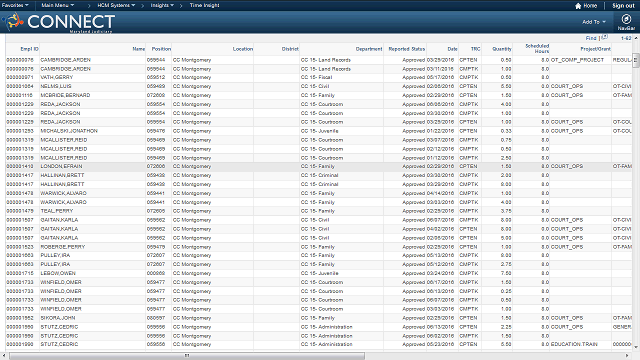Click the horizontal scrollbar right arrow
The width and height of the screenshot is (640, 360).
pos(628,356)
